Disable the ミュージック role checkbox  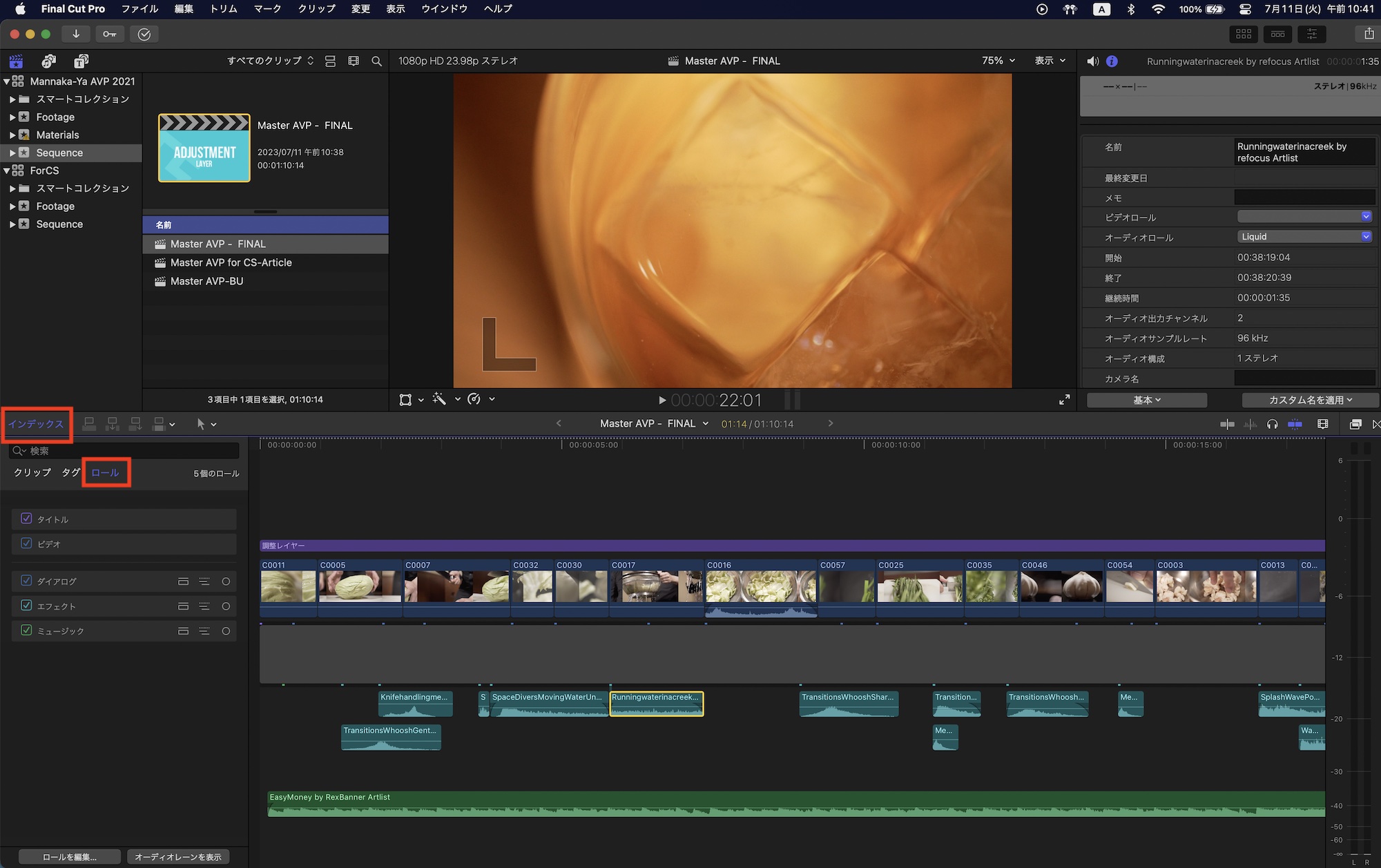pyautogui.click(x=26, y=630)
